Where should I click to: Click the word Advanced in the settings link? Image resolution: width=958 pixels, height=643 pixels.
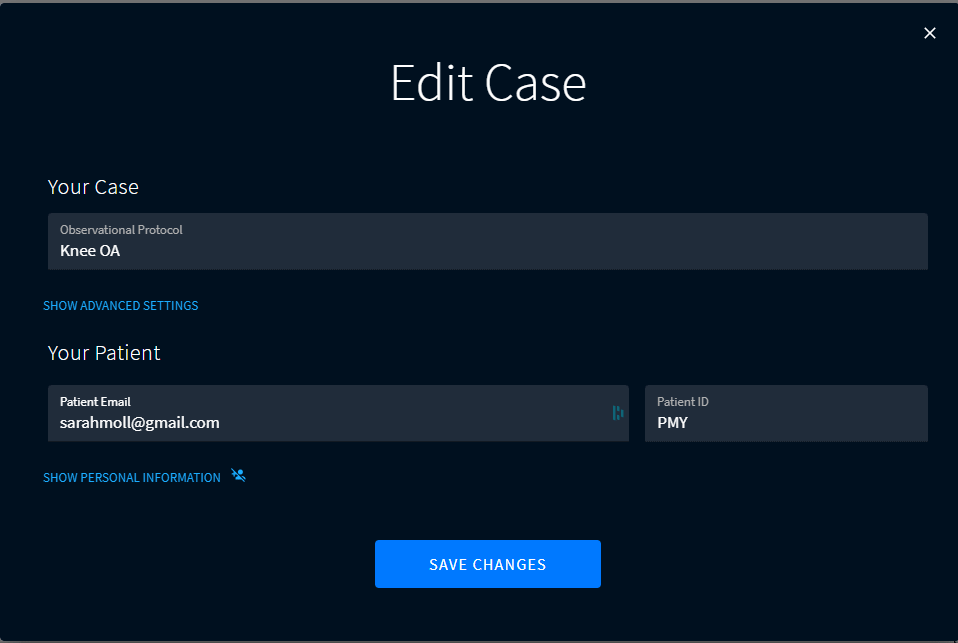click(113, 306)
